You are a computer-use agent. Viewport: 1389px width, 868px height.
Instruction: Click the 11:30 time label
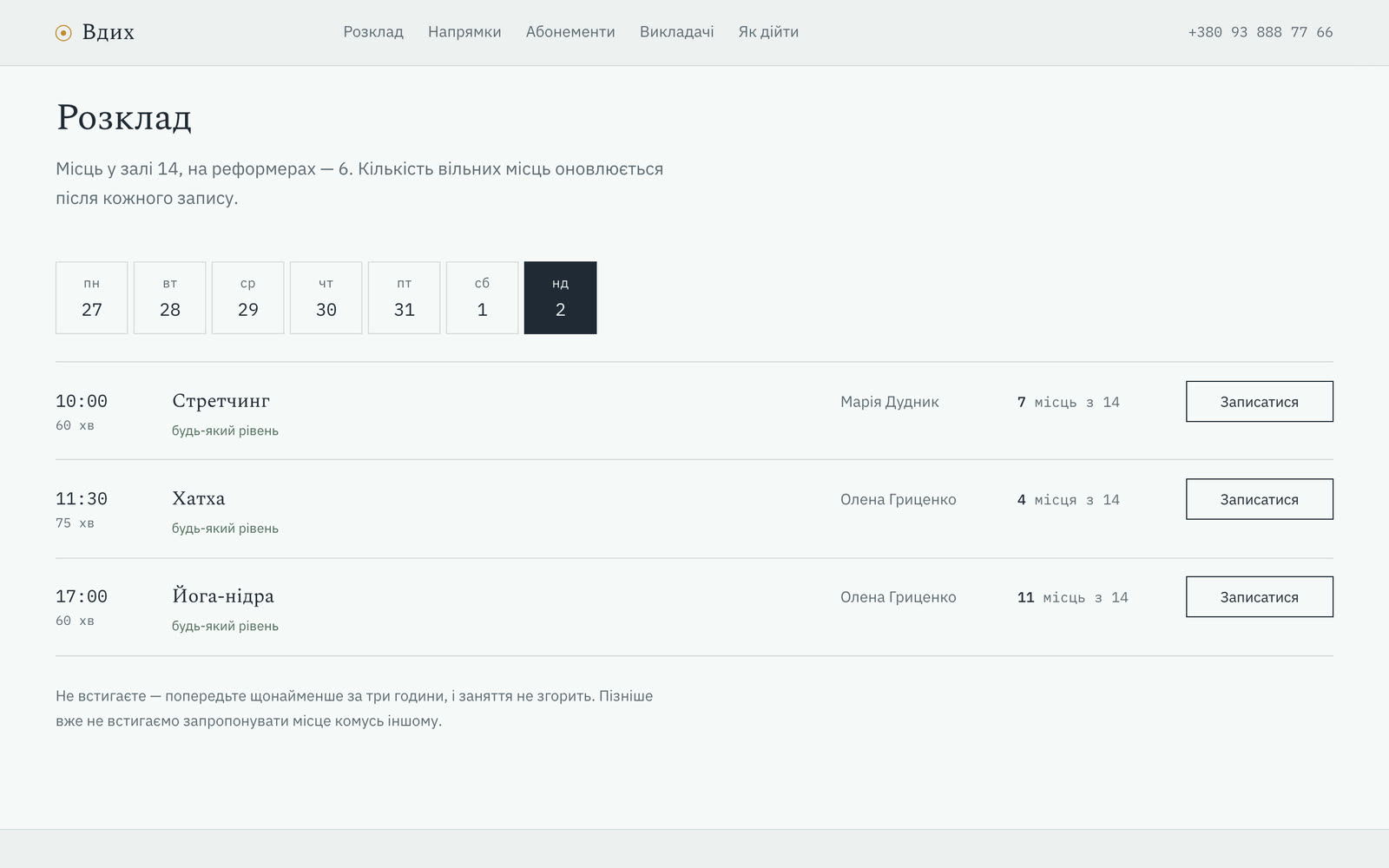(82, 498)
